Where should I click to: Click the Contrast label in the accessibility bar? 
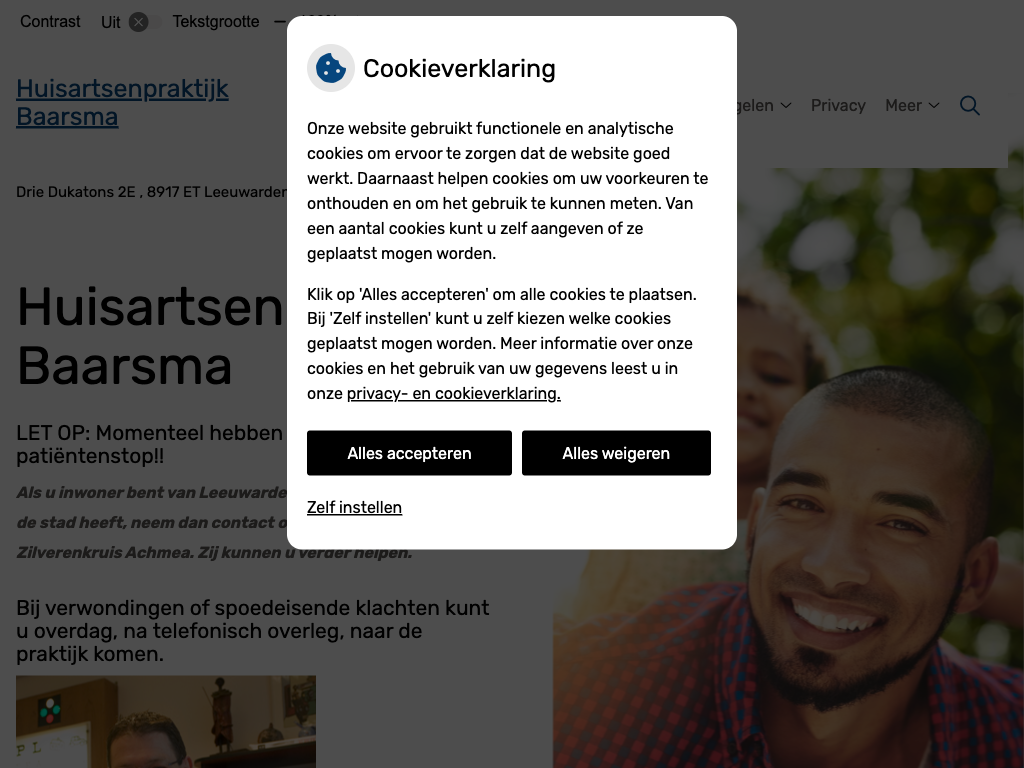pos(50,22)
